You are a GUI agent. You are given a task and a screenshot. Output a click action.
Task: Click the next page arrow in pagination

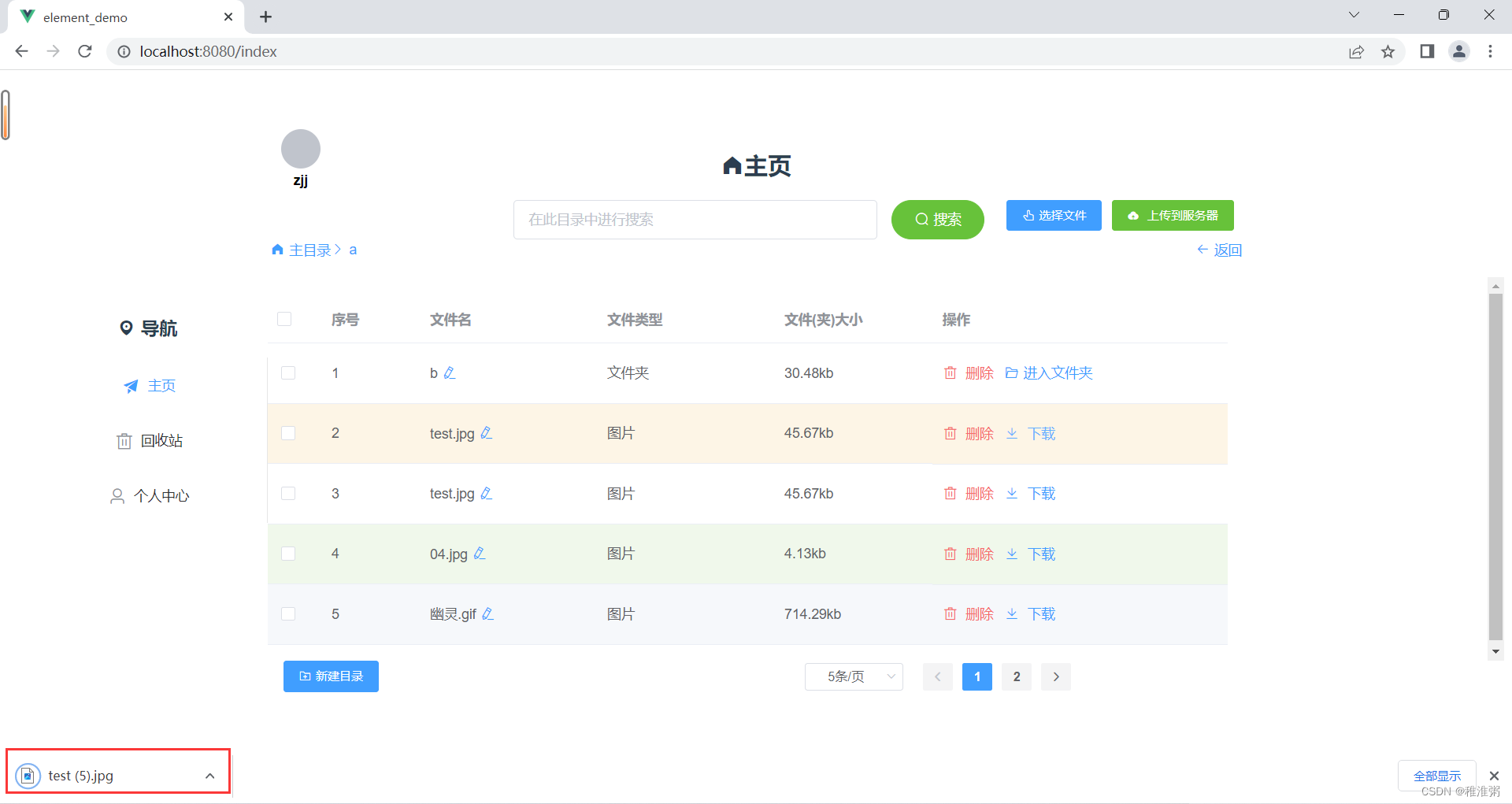[1055, 676]
